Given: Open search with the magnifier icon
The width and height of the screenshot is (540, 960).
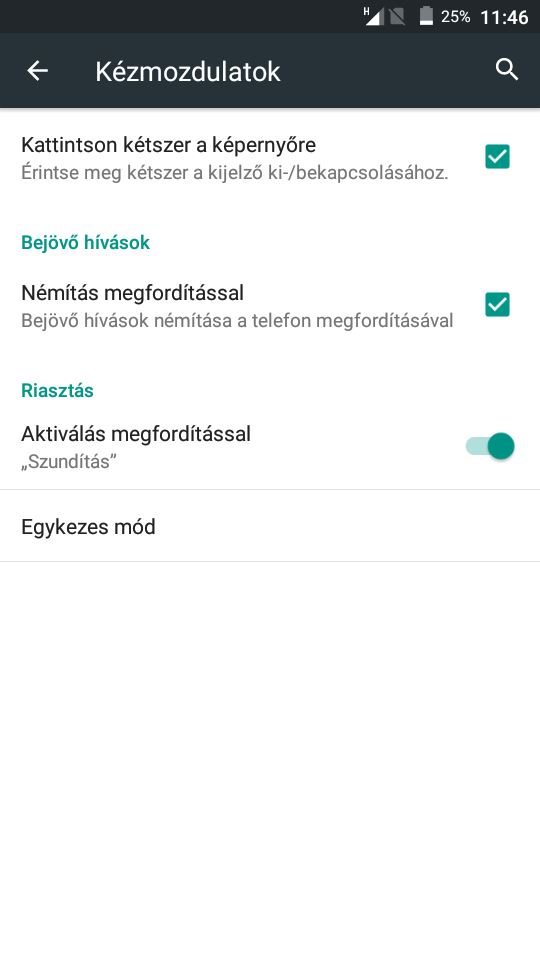Looking at the screenshot, I should 507,70.
